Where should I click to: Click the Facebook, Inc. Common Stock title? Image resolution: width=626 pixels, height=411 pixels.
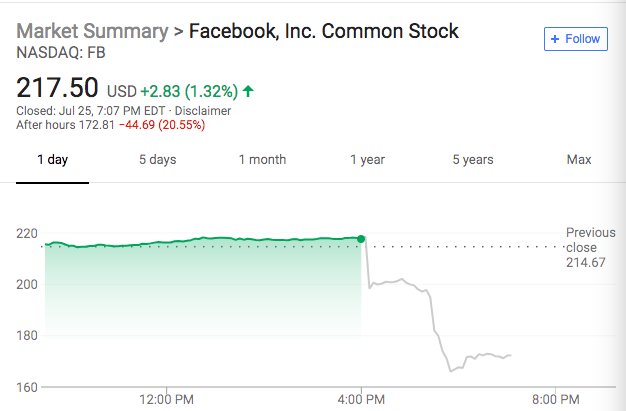pos(324,31)
